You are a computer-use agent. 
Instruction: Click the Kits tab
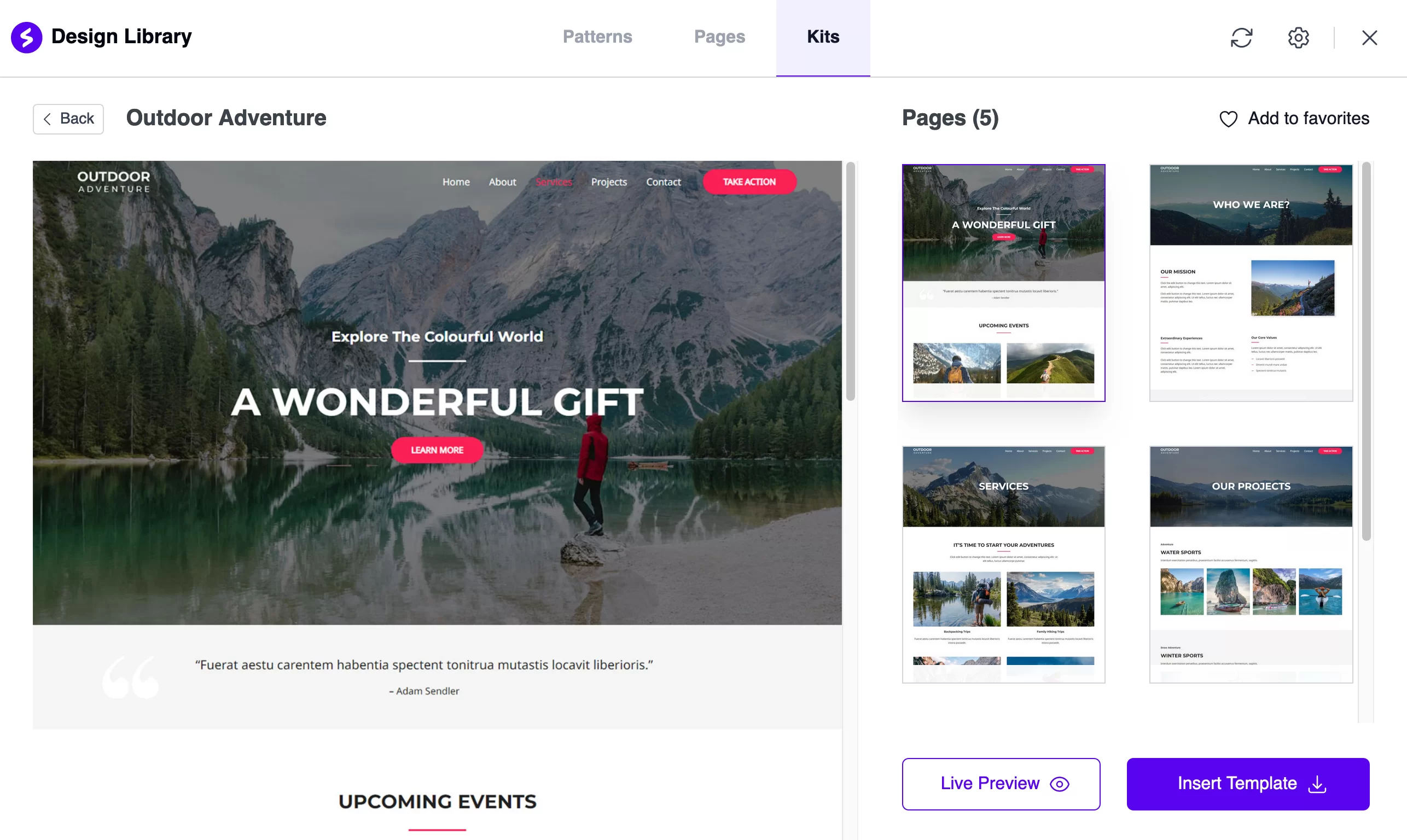[x=823, y=36]
